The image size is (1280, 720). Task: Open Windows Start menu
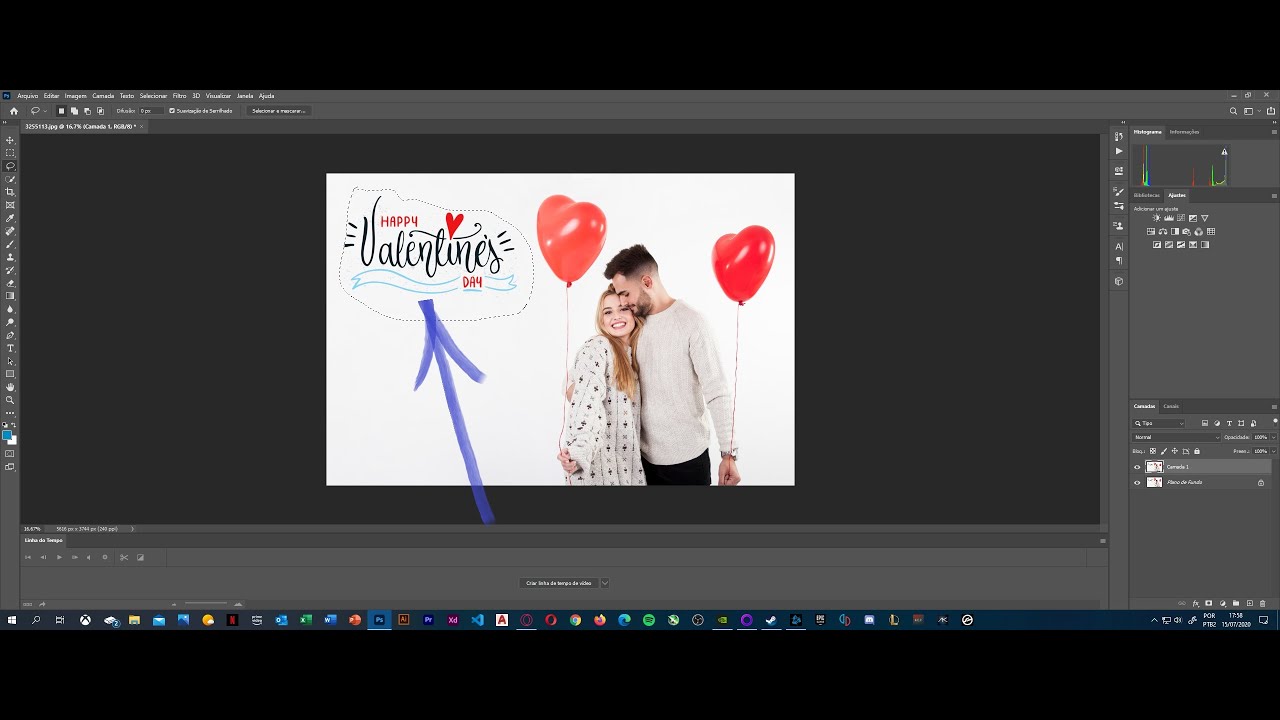(12, 620)
